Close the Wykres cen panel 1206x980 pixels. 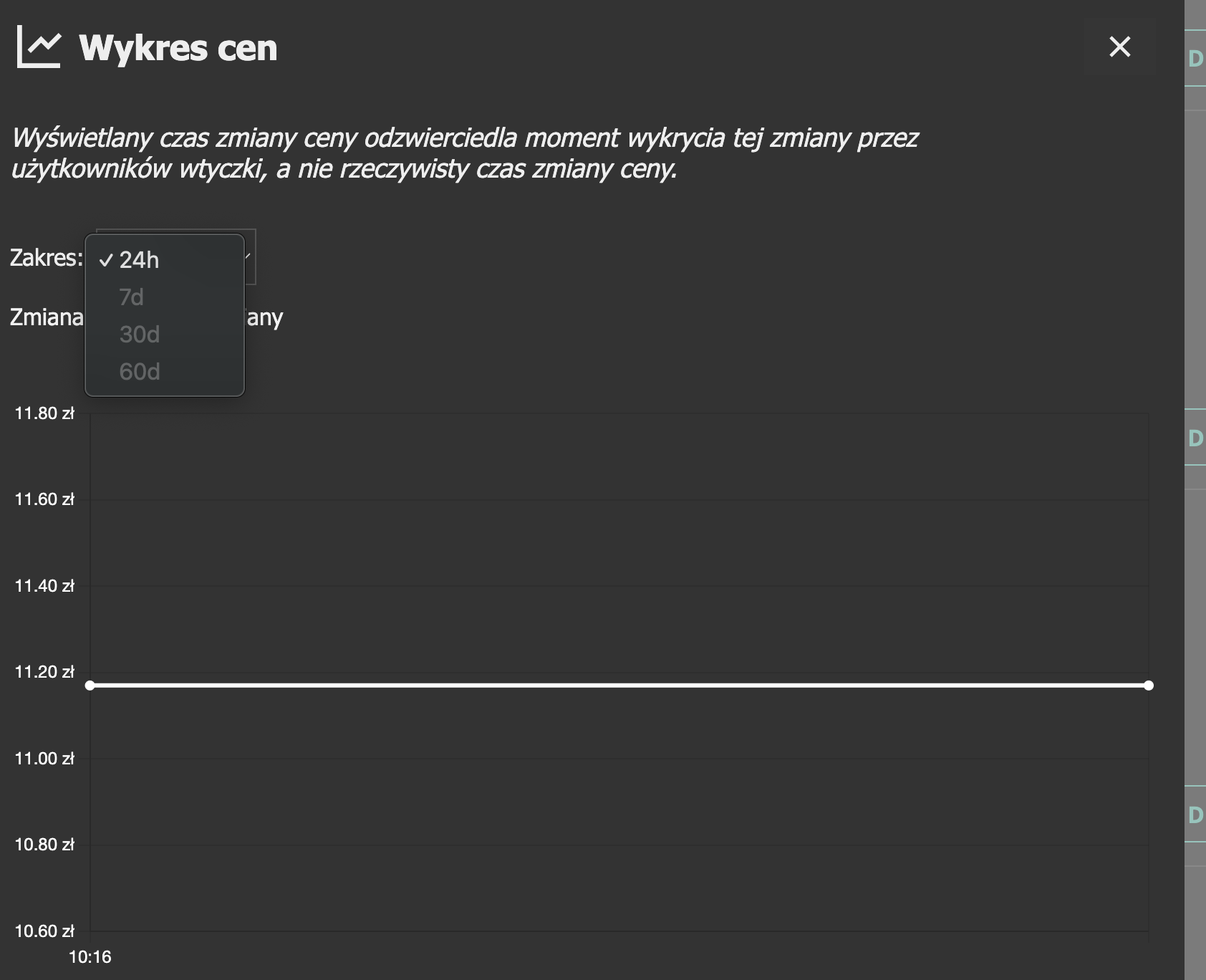pos(1119,47)
